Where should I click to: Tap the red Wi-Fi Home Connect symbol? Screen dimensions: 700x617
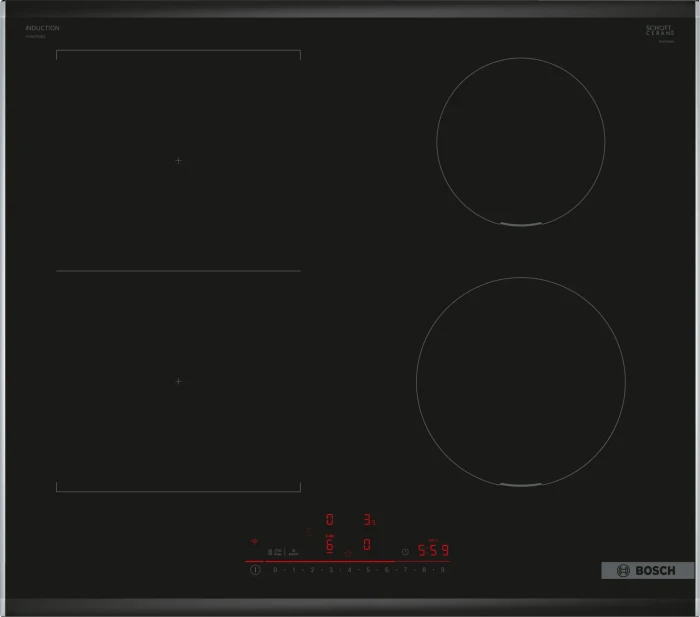[254, 542]
